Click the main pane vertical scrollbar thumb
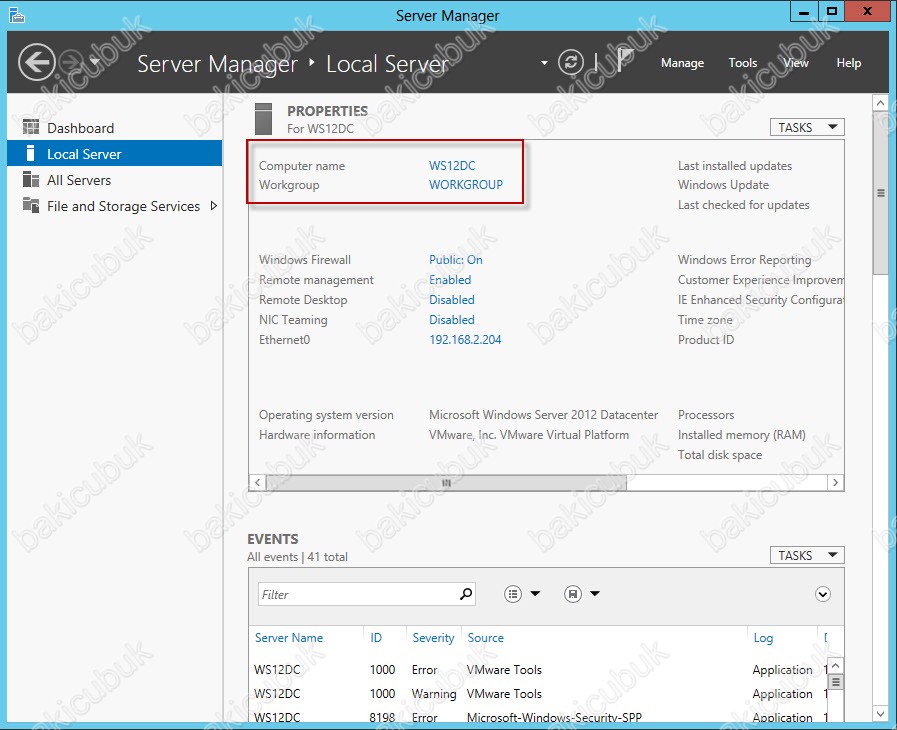Viewport: 897px width, 730px height. pyautogui.click(x=880, y=193)
